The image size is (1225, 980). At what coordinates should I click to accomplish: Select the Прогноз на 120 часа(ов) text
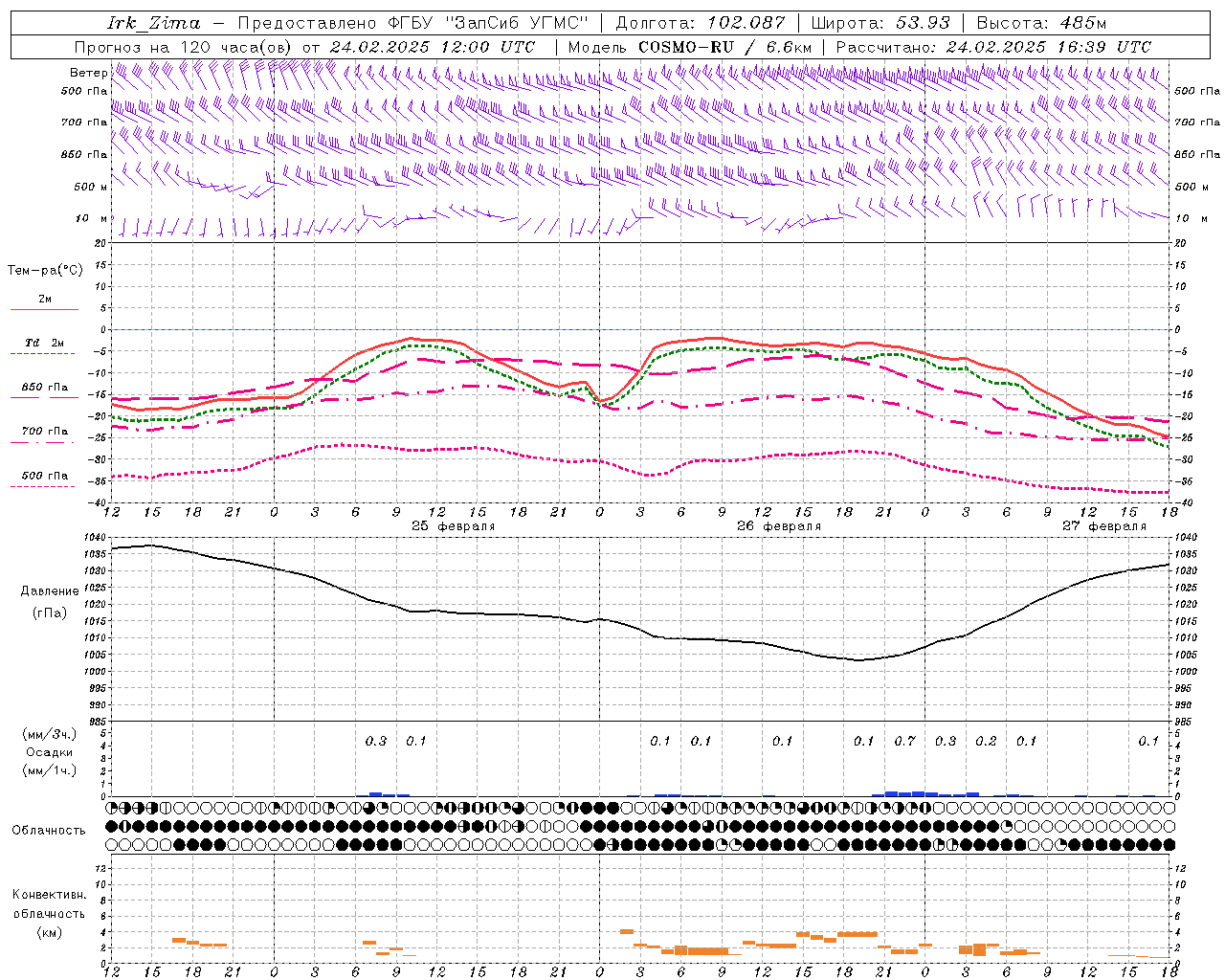click(185, 47)
